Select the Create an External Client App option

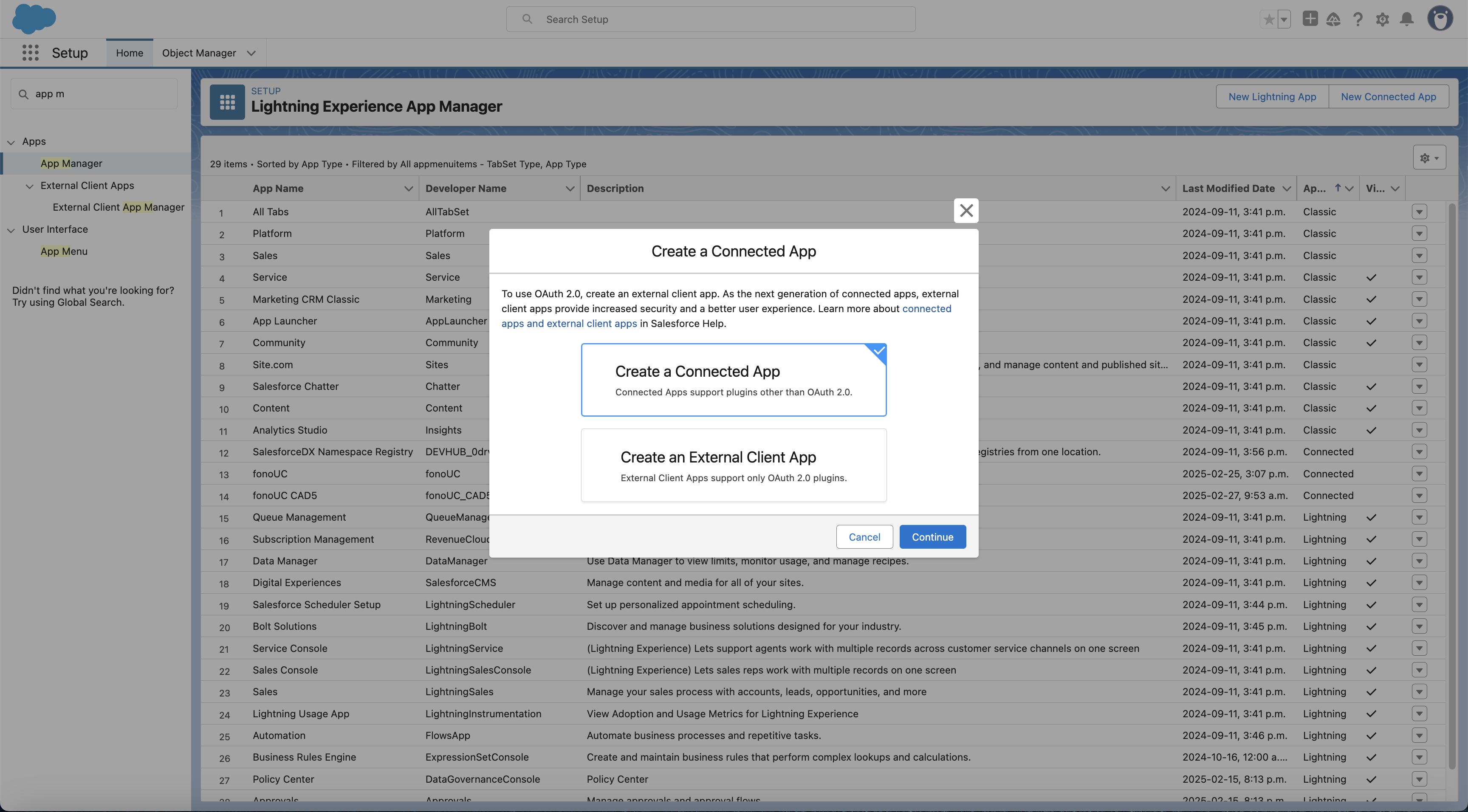click(734, 465)
